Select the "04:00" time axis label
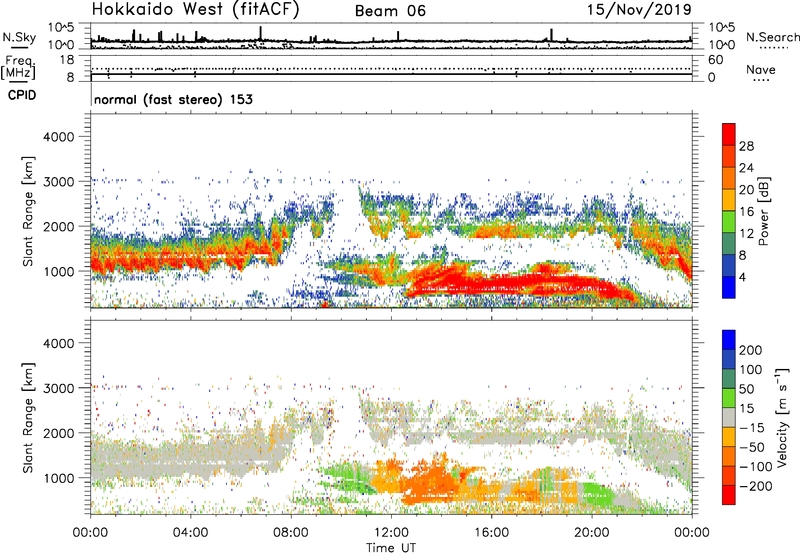800x554 pixels. click(x=190, y=533)
